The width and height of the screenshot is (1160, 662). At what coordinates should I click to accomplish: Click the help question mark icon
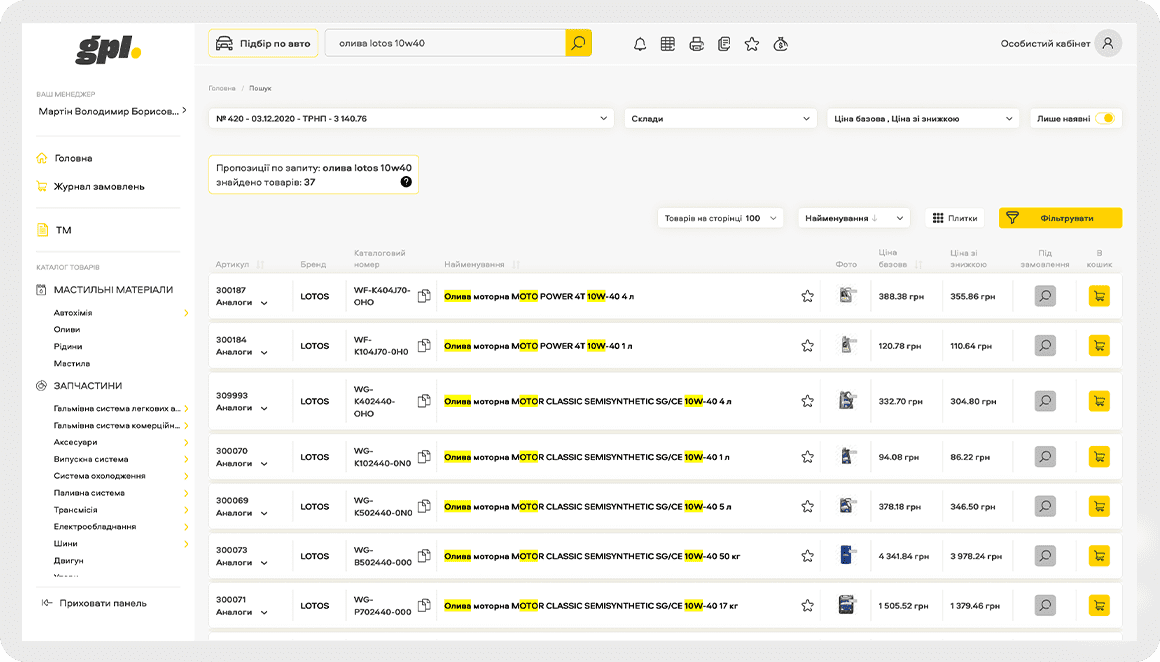[406, 182]
